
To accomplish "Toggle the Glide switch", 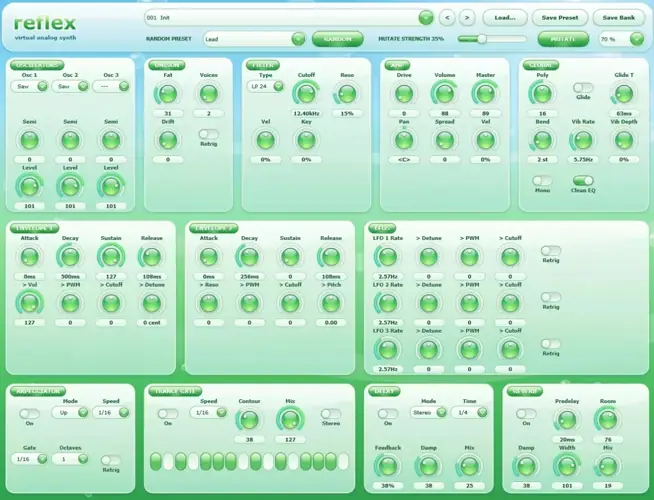I will [583, 88].
